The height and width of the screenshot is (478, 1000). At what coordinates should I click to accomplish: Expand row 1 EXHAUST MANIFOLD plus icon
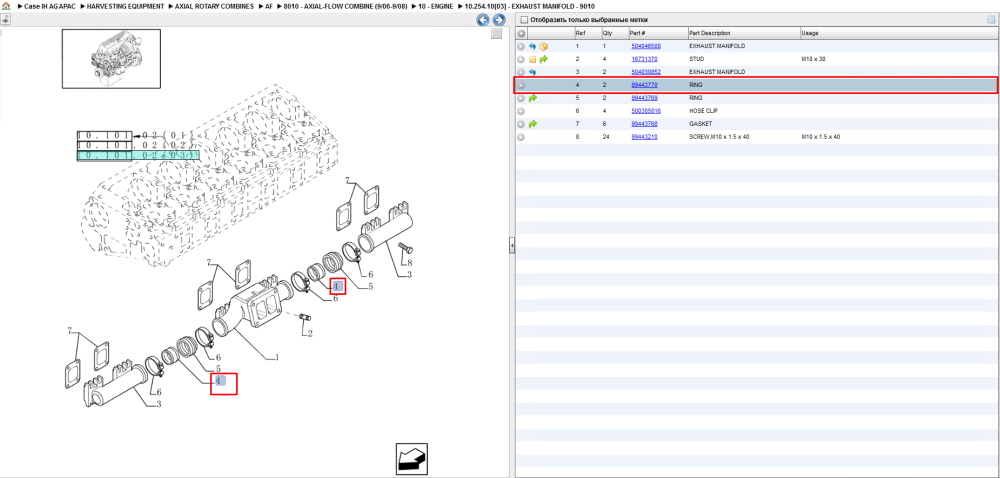[521, 47]
